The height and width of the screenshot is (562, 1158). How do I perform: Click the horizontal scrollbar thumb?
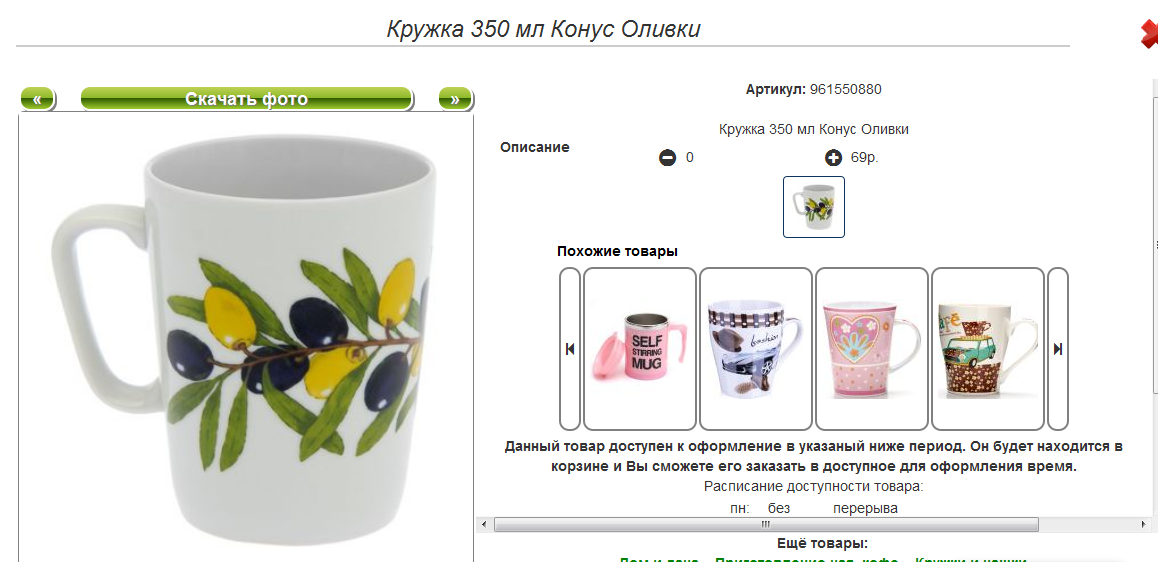point(766,524)
